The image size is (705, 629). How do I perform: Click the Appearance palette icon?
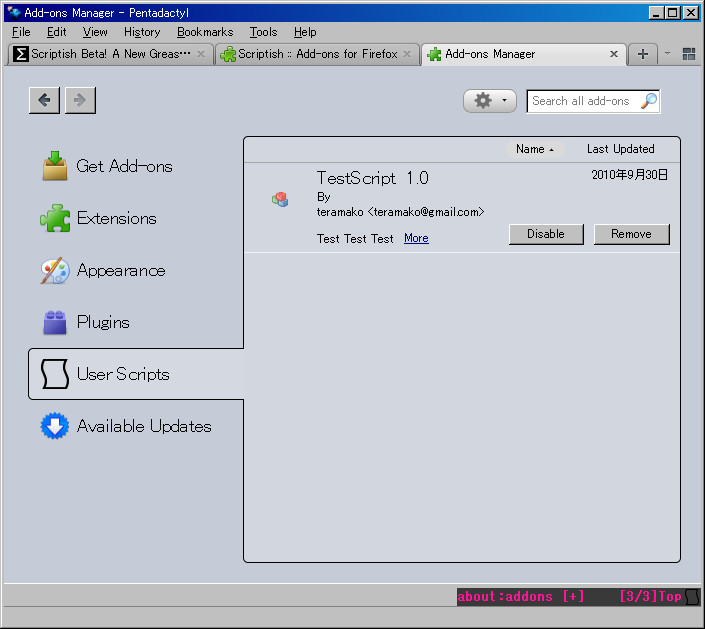pos(55,271)
